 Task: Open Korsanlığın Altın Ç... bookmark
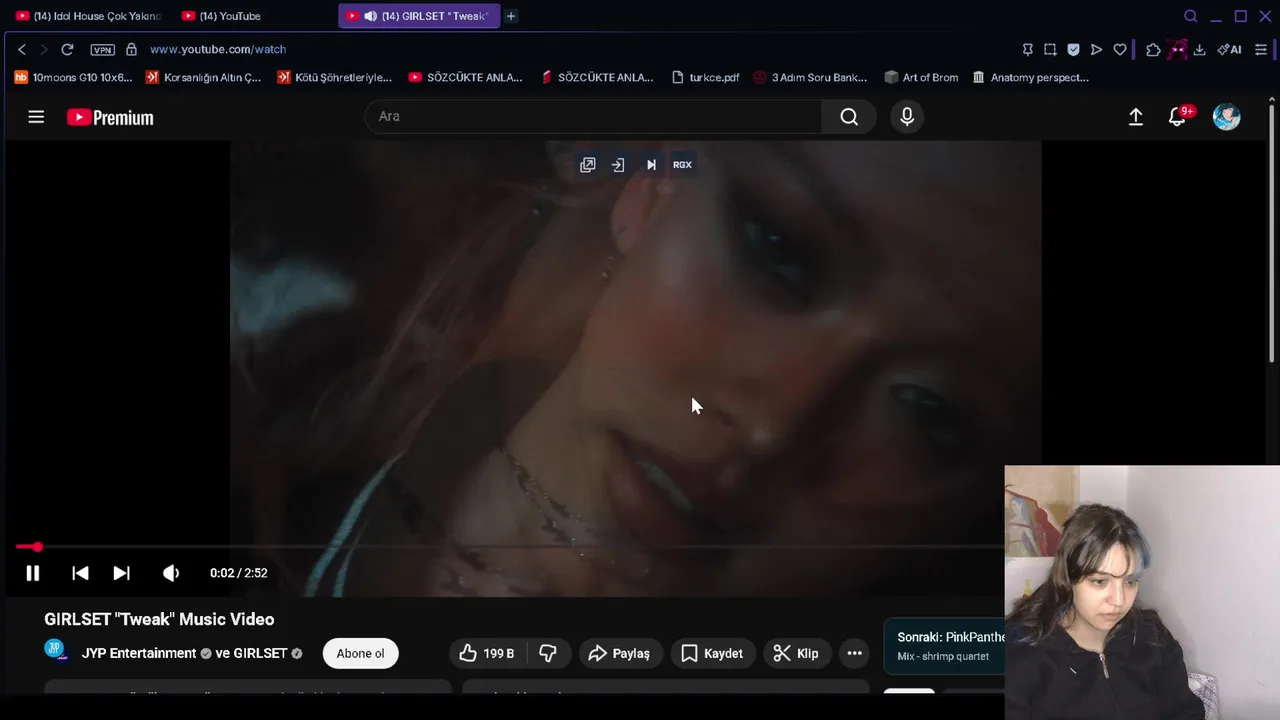(x=203, y=77)
